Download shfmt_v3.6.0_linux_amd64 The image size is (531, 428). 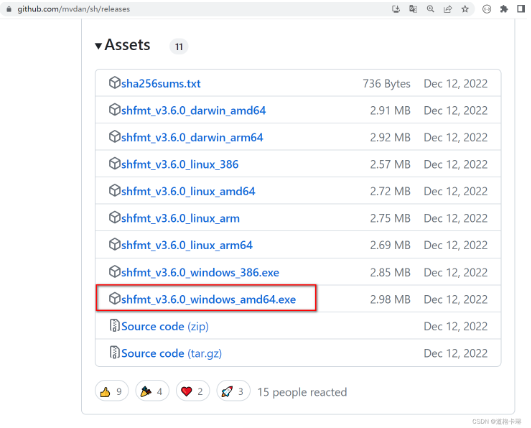coord(188,191)
